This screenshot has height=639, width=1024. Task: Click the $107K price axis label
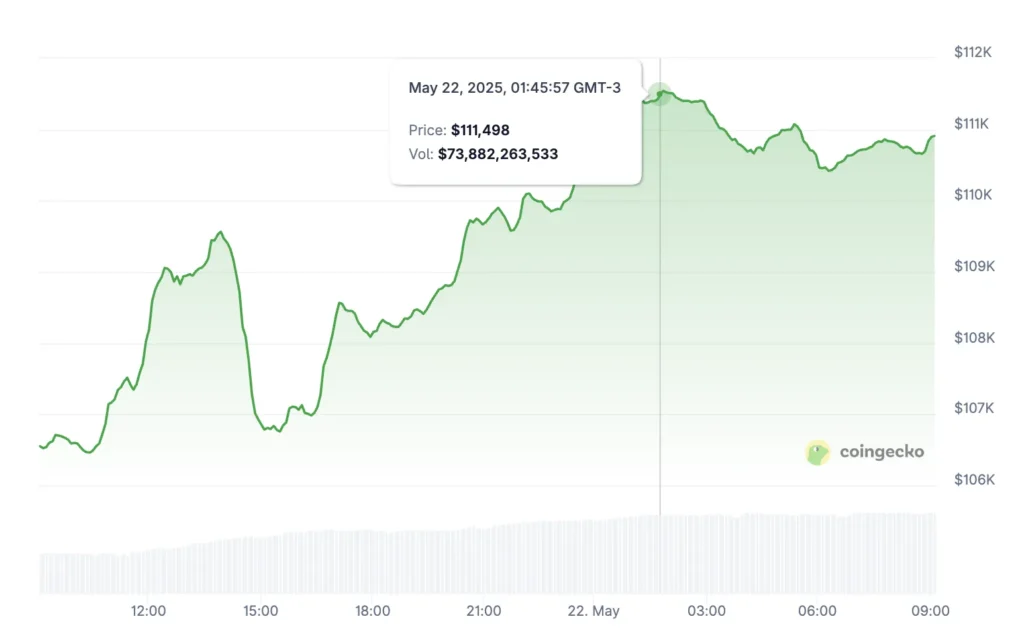pyautogui.click(x=973, y=409)
